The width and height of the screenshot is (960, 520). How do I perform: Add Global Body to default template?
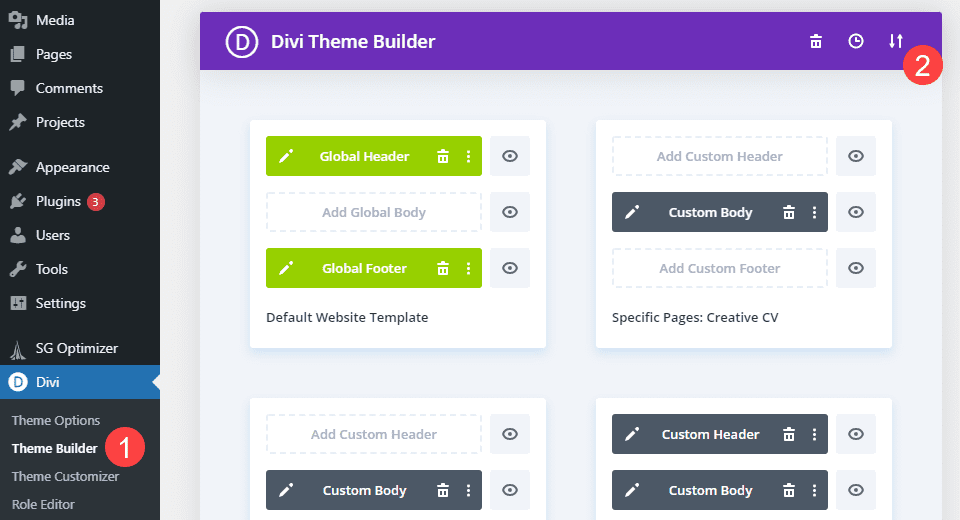pyautogui.click(x=373, y=212)
